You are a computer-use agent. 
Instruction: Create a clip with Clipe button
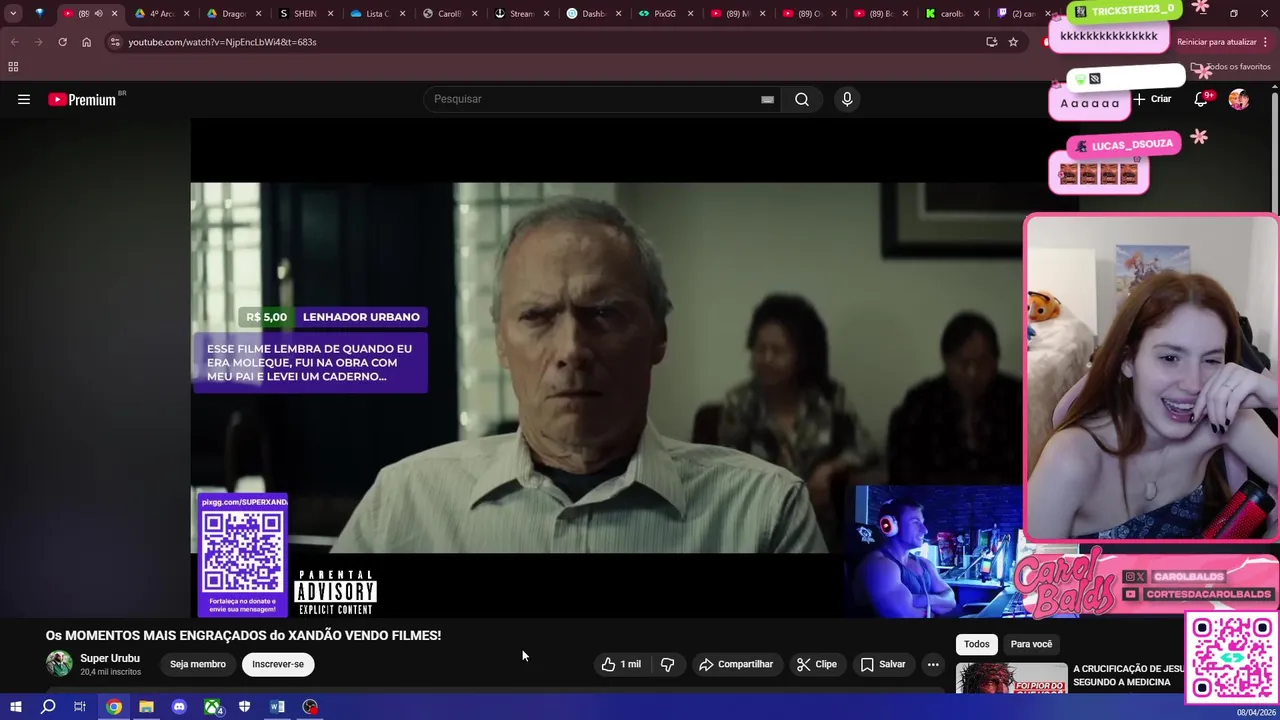(x=817, y=664)
